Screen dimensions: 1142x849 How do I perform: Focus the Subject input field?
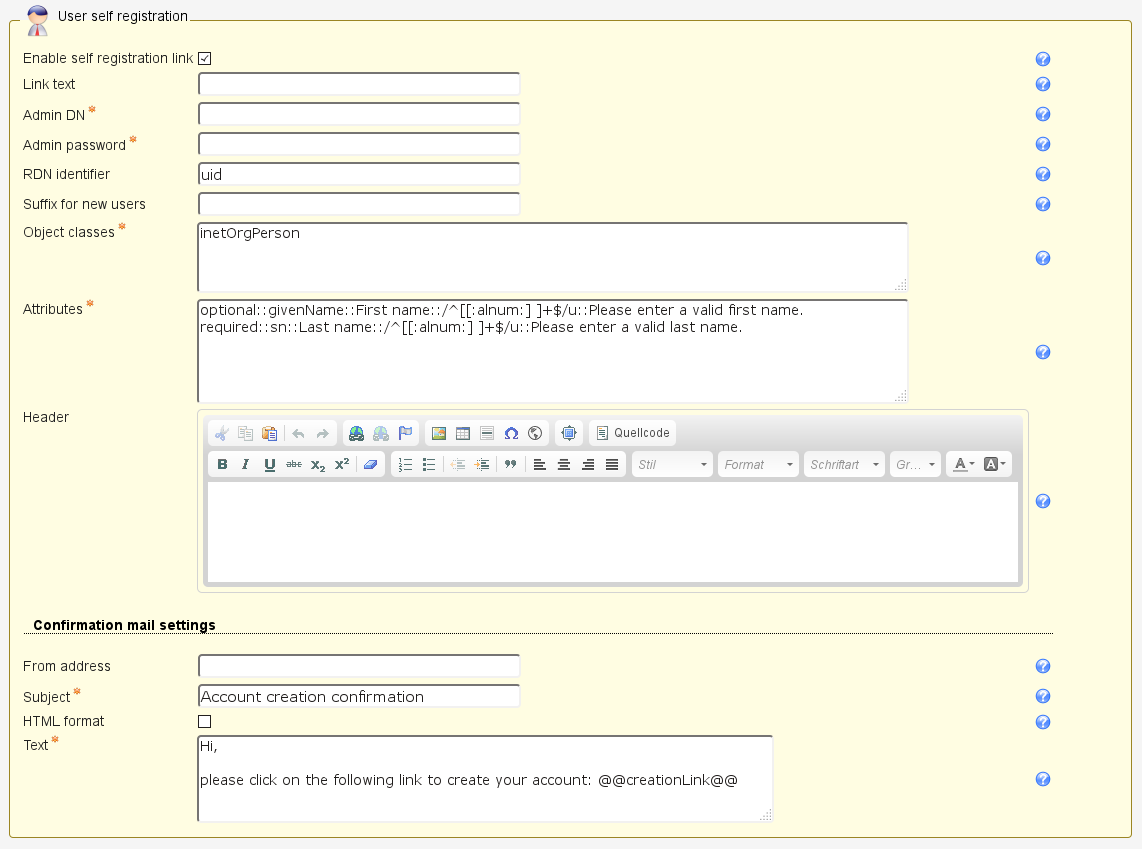pos(359,696)
